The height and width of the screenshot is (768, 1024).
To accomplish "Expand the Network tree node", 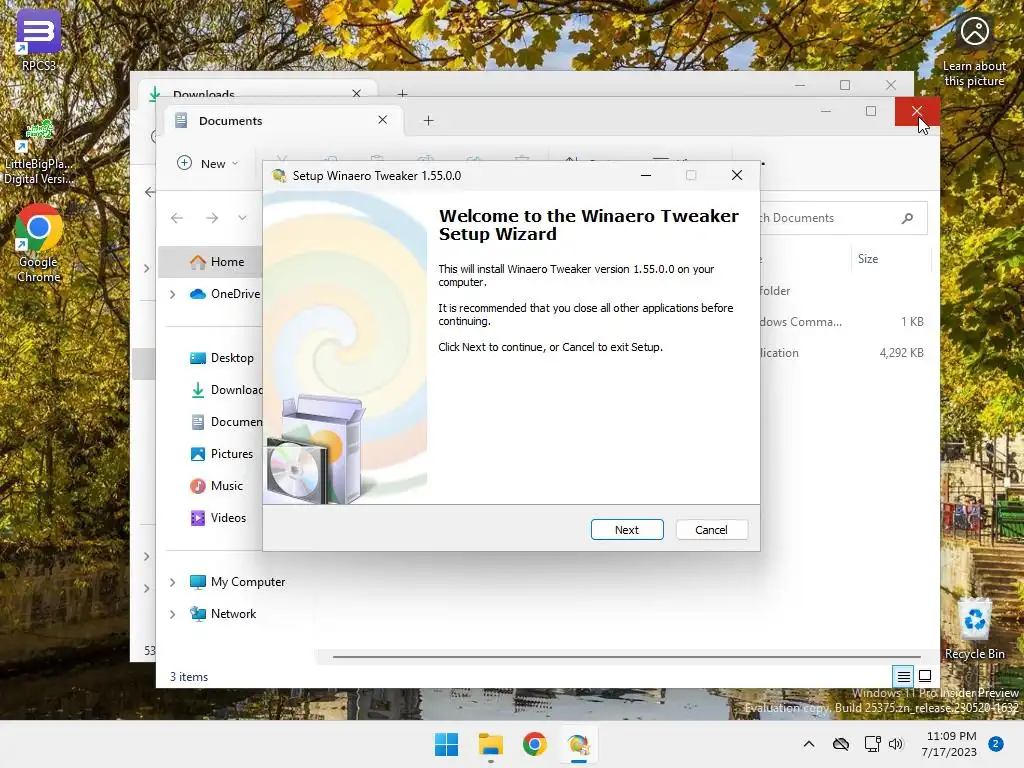I will tap(172, 614).
